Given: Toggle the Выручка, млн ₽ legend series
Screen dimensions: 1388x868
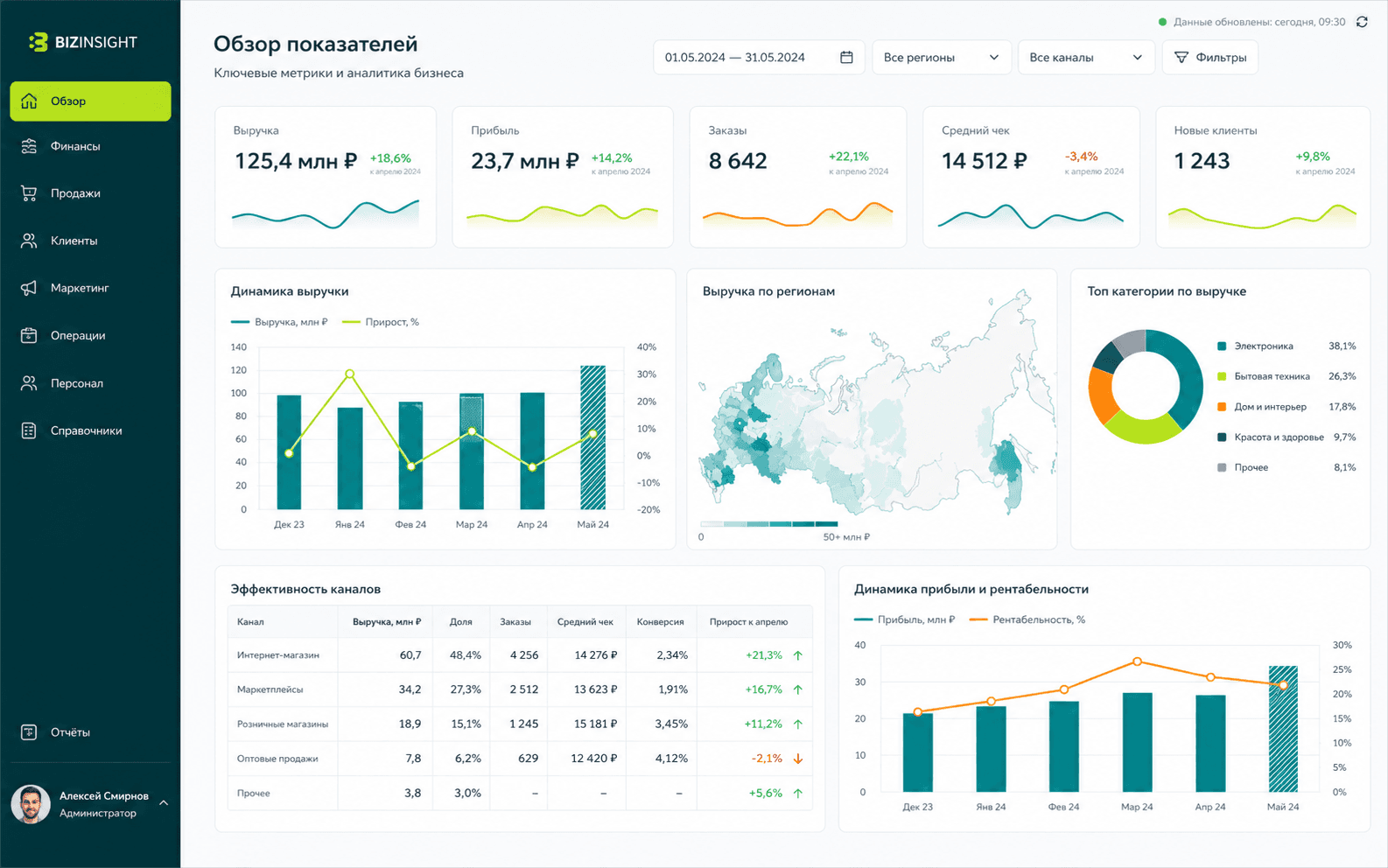Looking at the screenshot, I should click(x=279, y=322).
